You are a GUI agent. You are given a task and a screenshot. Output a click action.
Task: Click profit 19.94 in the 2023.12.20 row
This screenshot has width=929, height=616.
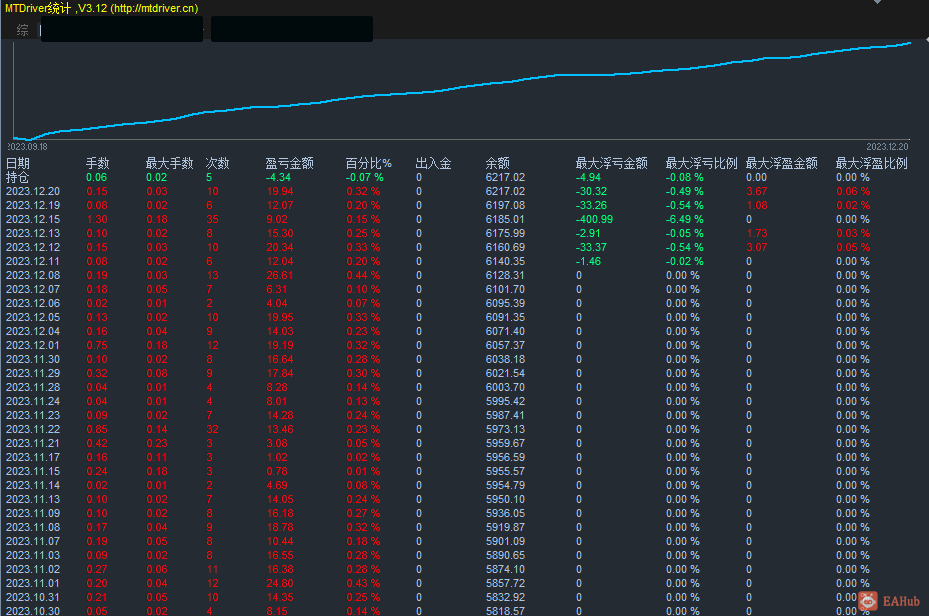pyautogui.click(x=280, y=191)
